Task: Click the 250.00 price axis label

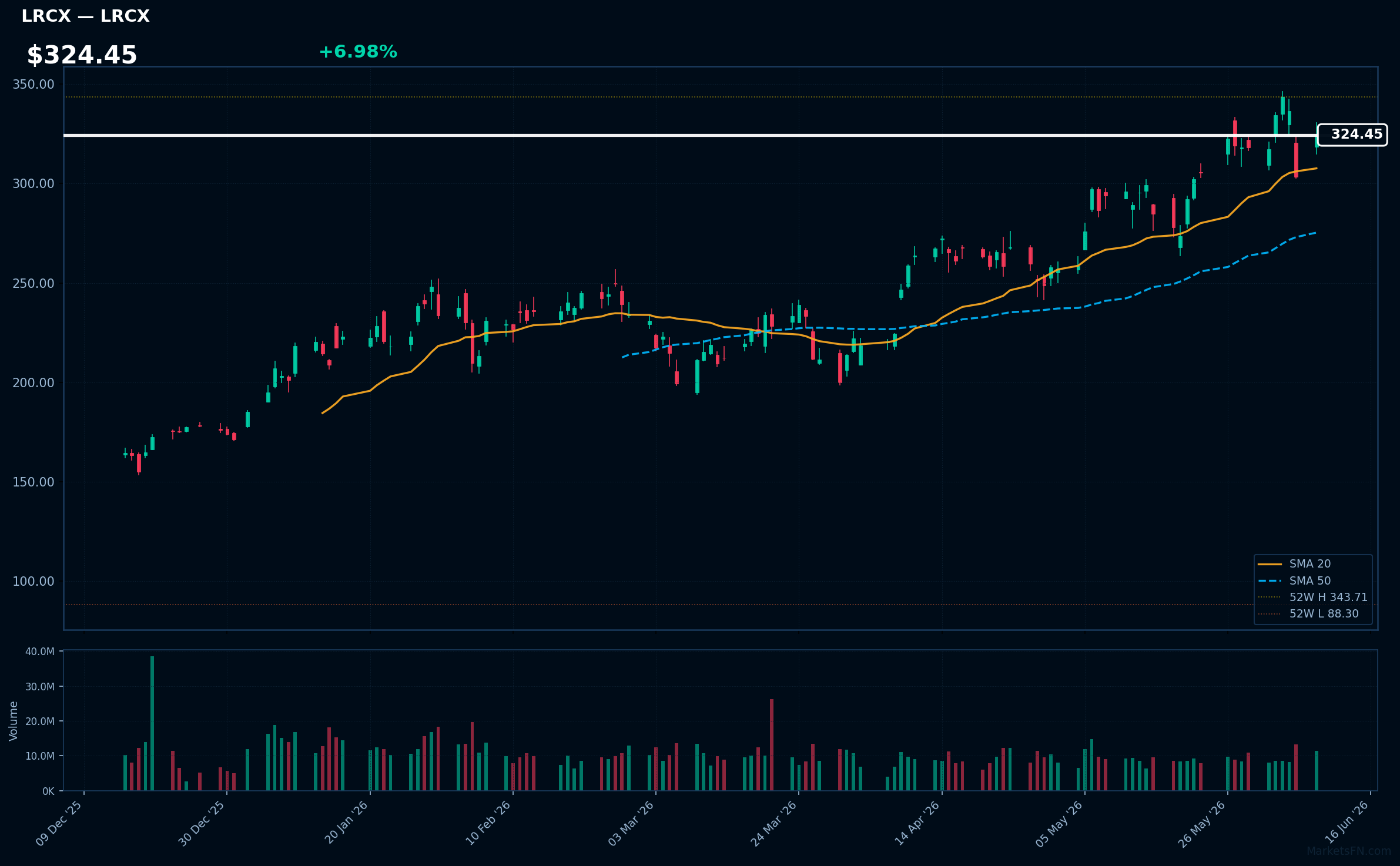Action: pyautogui.click(x=34, y=284)
